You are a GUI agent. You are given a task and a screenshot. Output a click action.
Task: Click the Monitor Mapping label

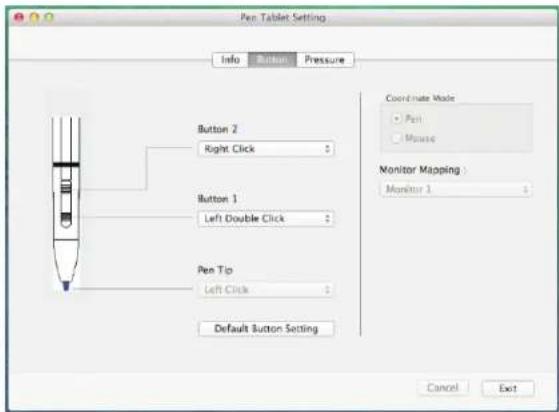point(420,170)
